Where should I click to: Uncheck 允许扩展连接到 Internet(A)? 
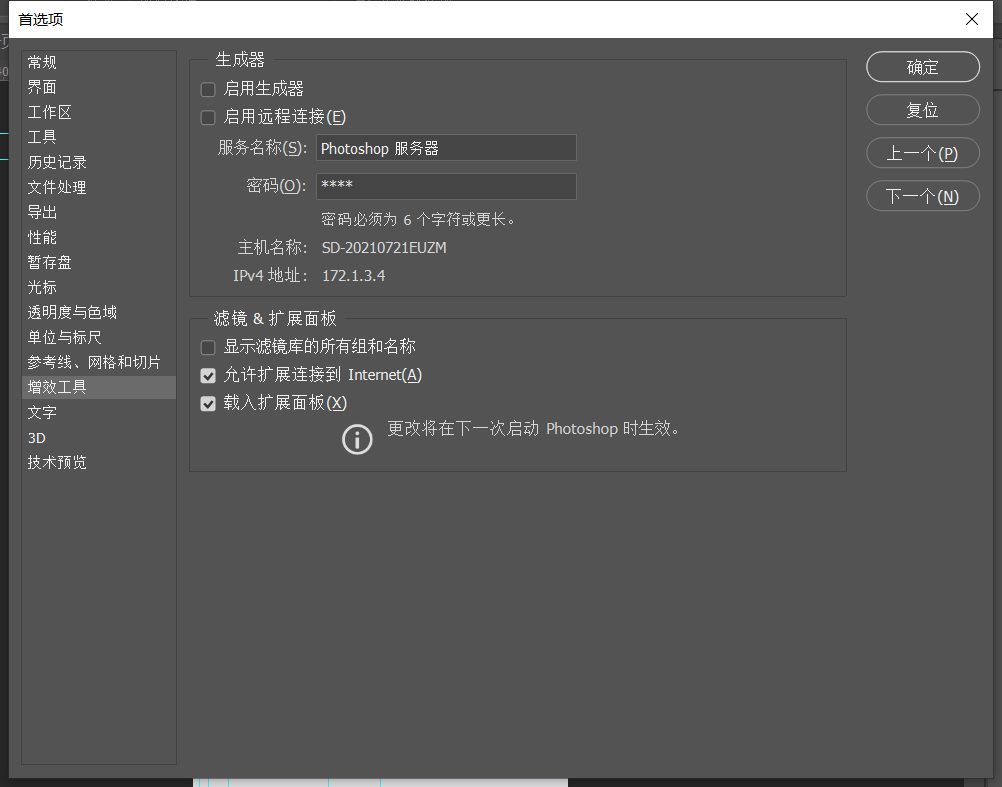click(208, 375)
